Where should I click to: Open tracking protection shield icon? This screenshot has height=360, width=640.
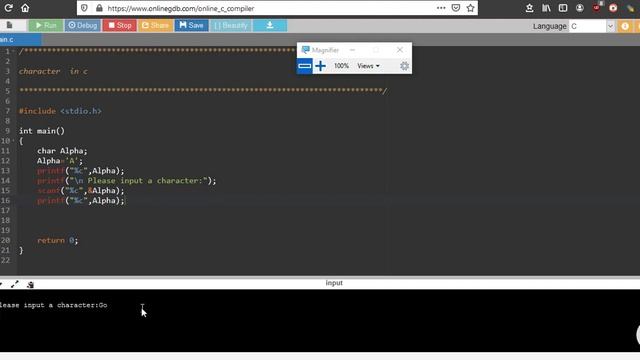tap(84, 8)
